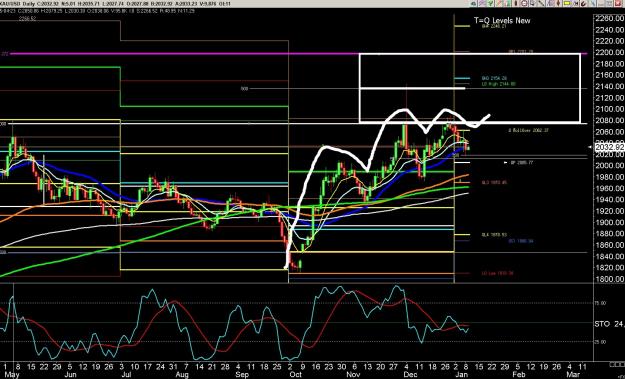Click the 1800.00 price axis label
This screenshot has width=625, height=379.
609,279
